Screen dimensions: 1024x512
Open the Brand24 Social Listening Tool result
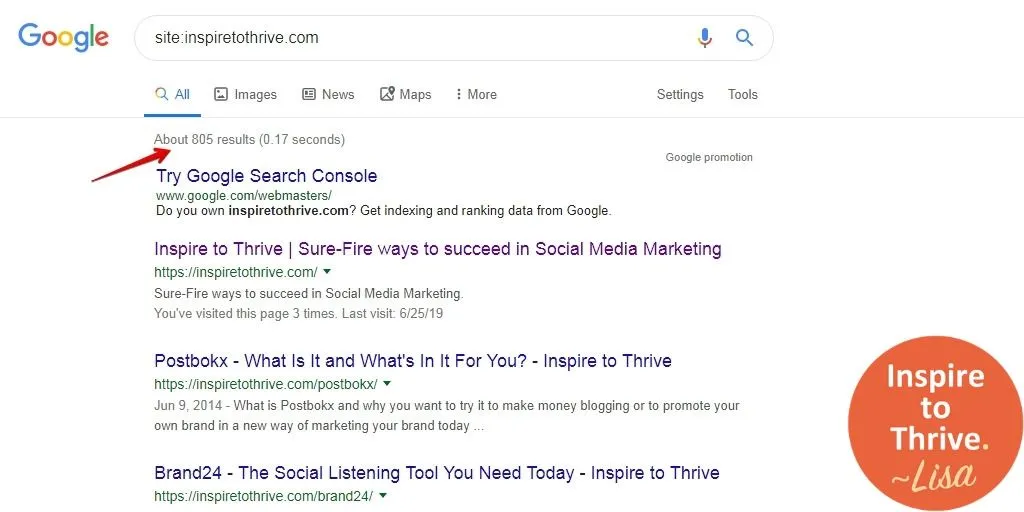437,473
